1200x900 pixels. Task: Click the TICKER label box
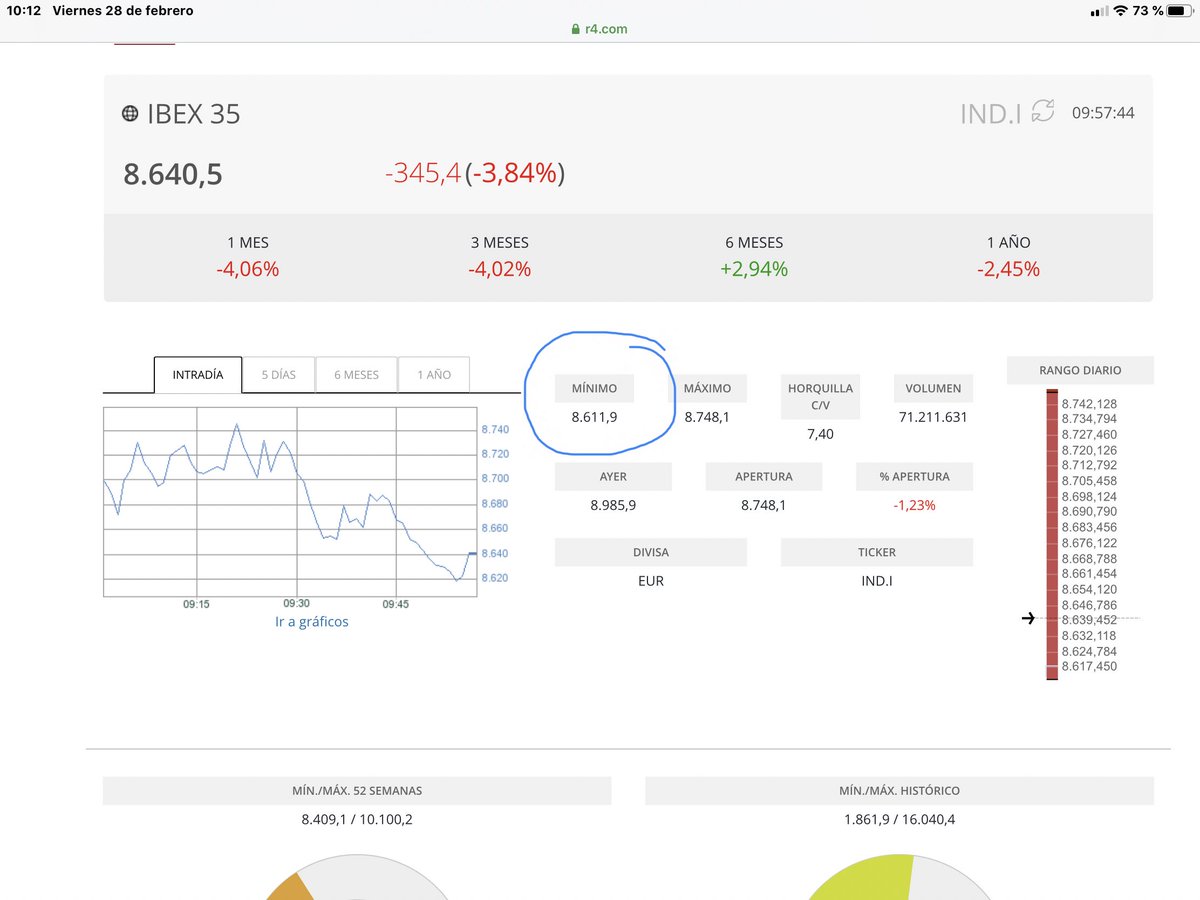click(x=877, y=552)
